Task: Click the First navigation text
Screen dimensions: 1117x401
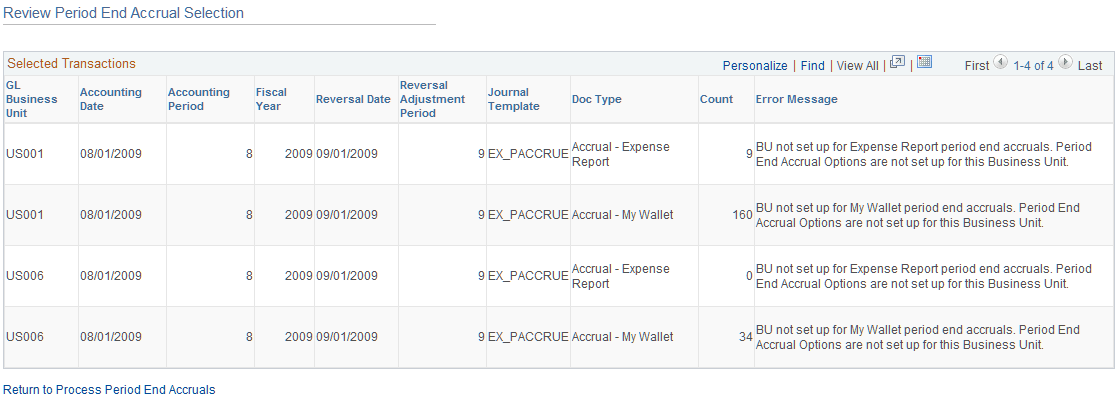Action: (x=977, y=65)
